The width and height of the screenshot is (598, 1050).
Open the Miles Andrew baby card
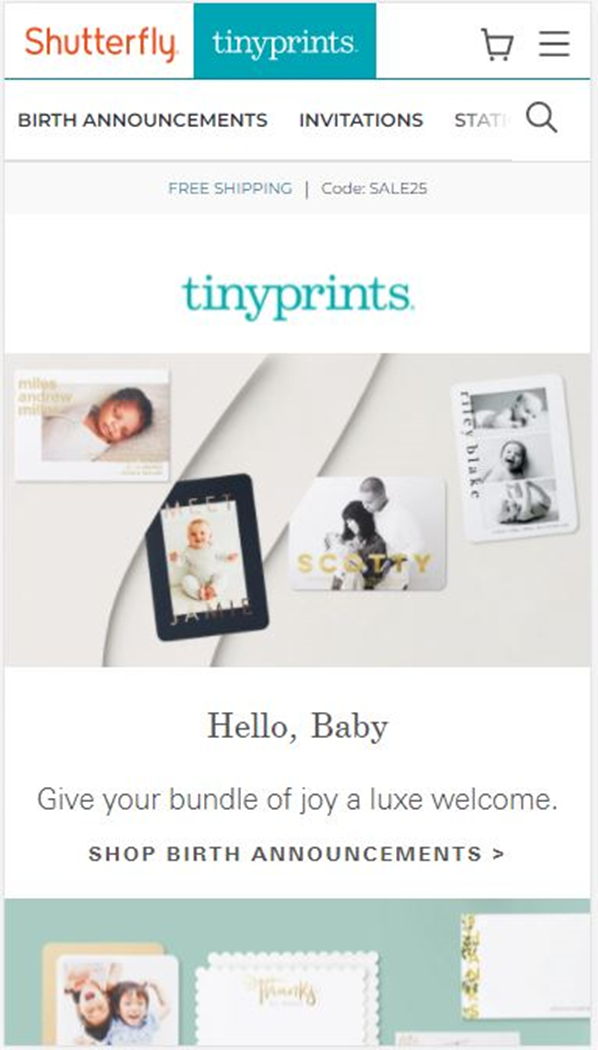(92, 425)
